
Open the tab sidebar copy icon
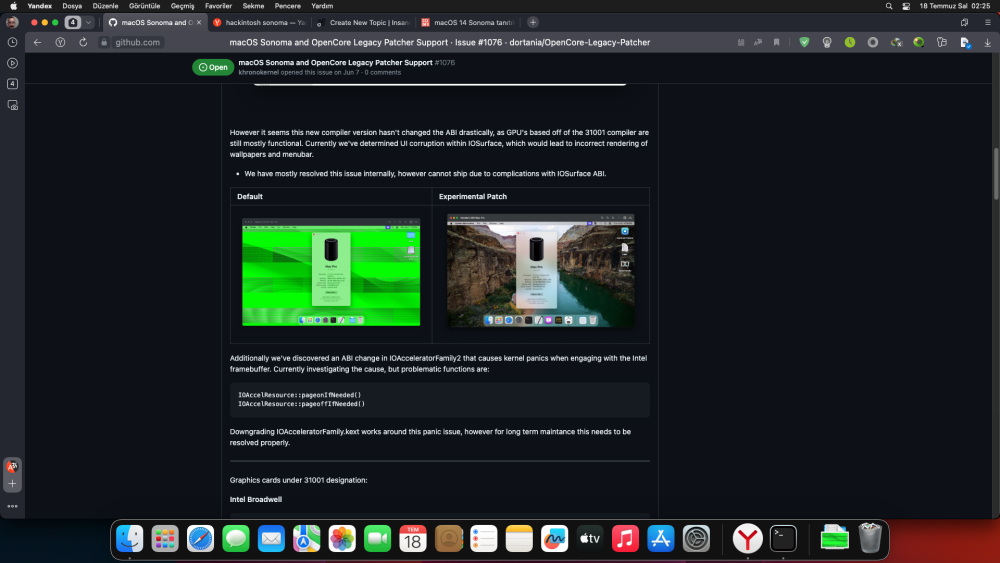[x=964, y=22]
